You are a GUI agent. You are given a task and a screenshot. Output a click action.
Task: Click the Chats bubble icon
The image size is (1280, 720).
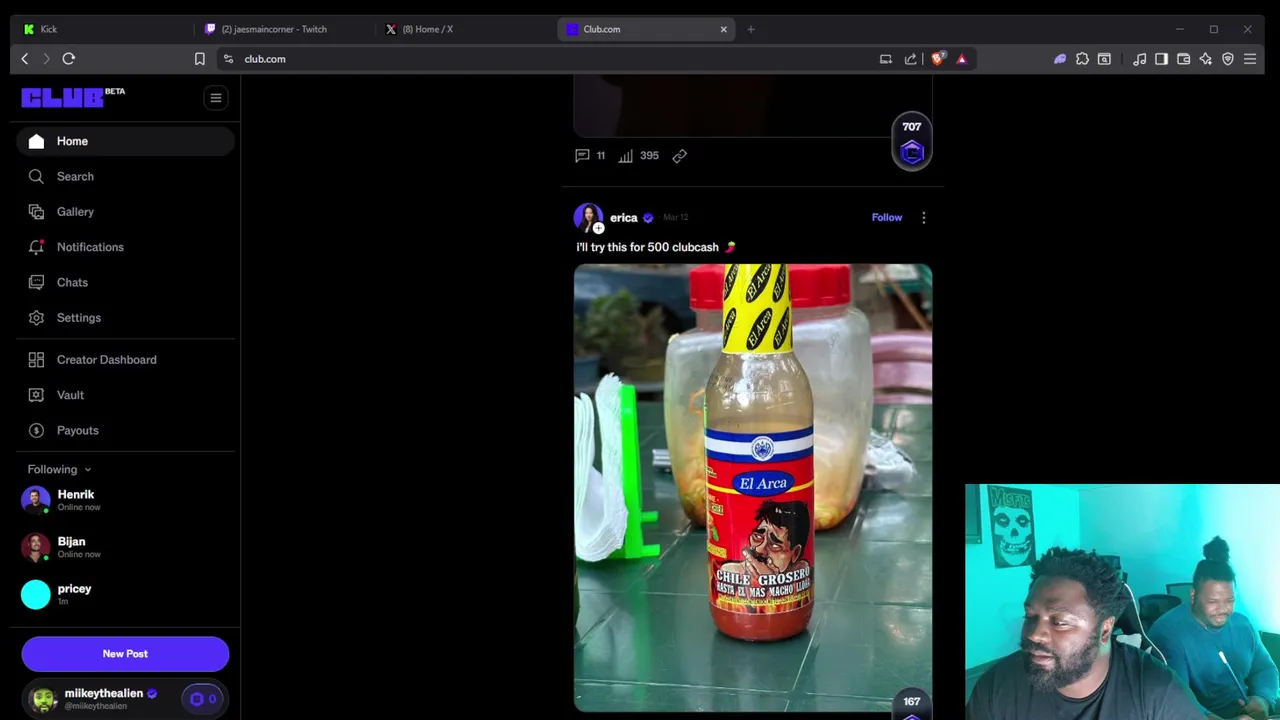click(x=36, y=282)
